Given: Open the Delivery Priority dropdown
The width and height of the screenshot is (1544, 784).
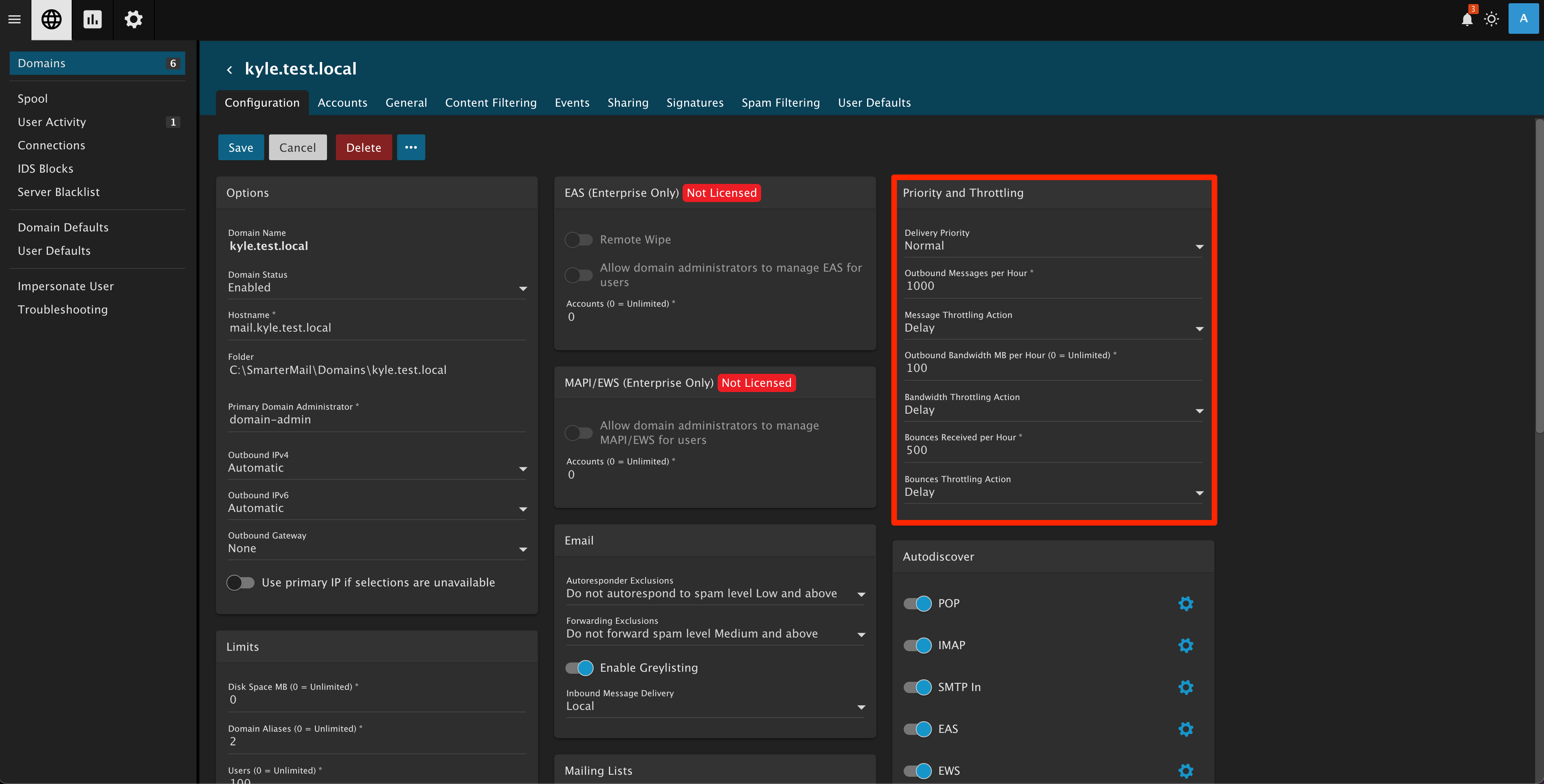Looking at the screenshot, I should point(1053,246).
